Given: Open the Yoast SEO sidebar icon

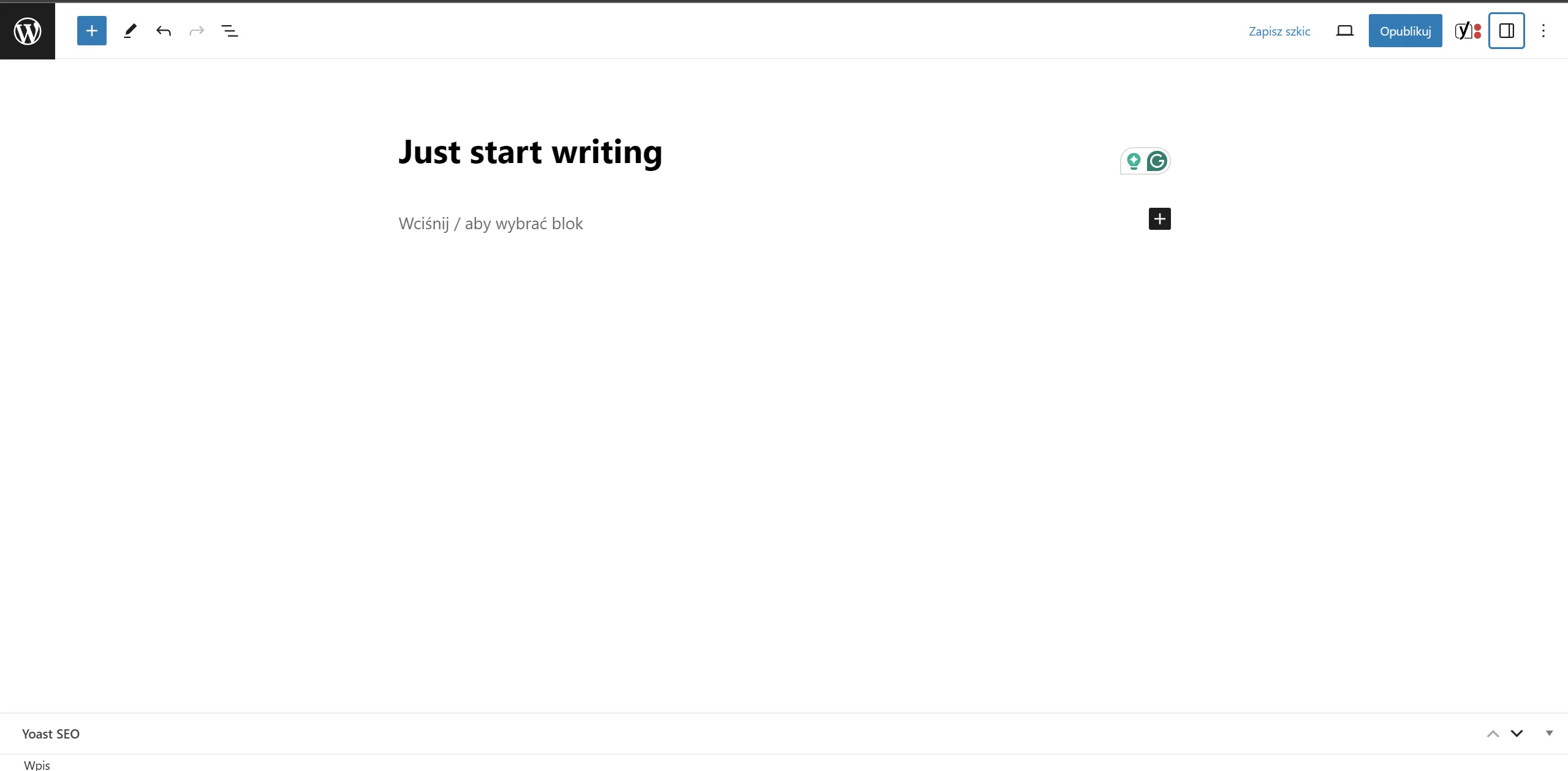Looking at the screenshot, I should point(1468,31).
